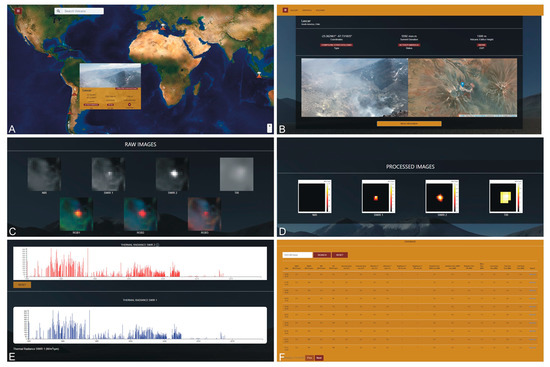Click the red SEARCH button above data table

(x=322, y=255)
